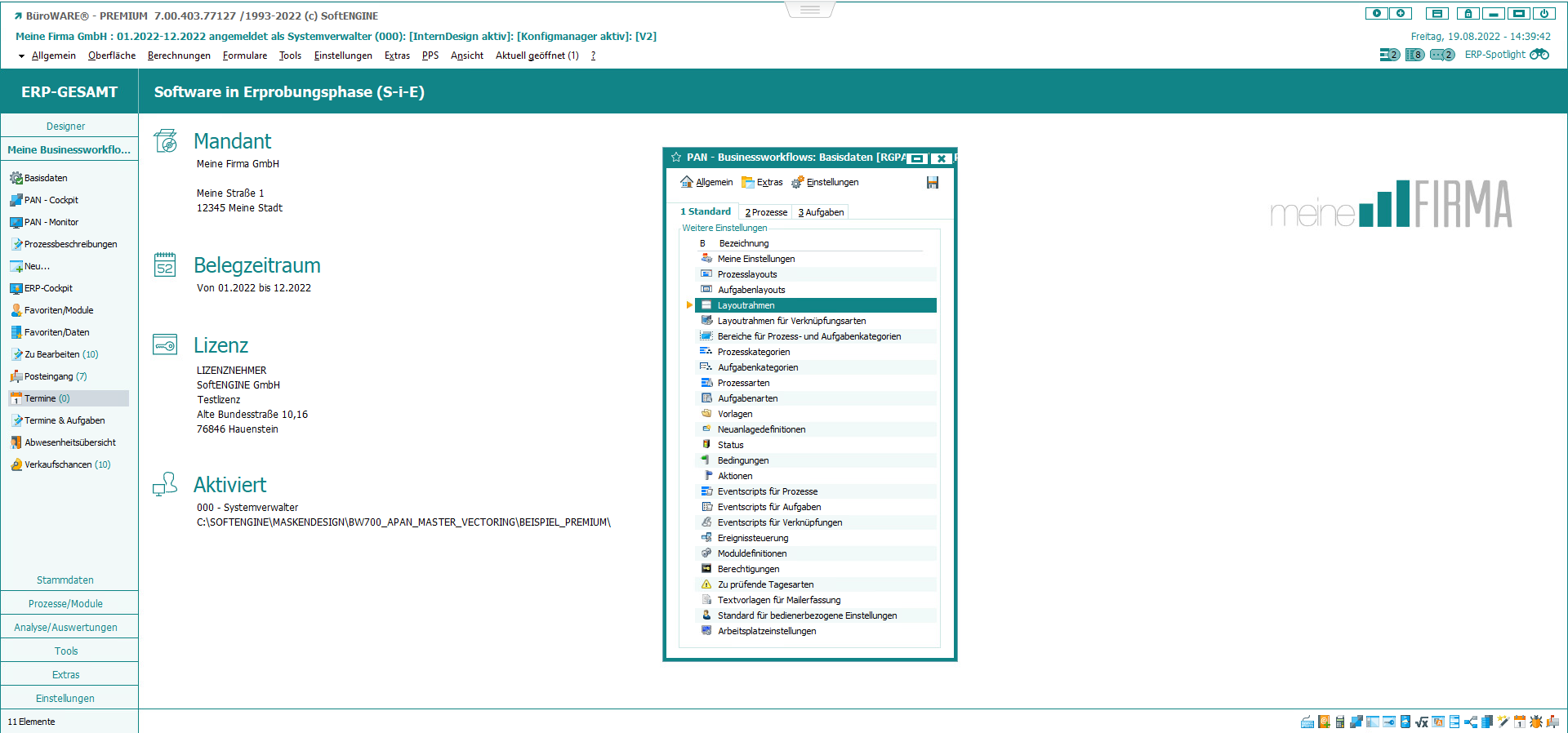Image resolution: width=1568 pixels, height=733 pixels.
Task: Click the bug icon in bottom toolbar
Action: 1536,722
